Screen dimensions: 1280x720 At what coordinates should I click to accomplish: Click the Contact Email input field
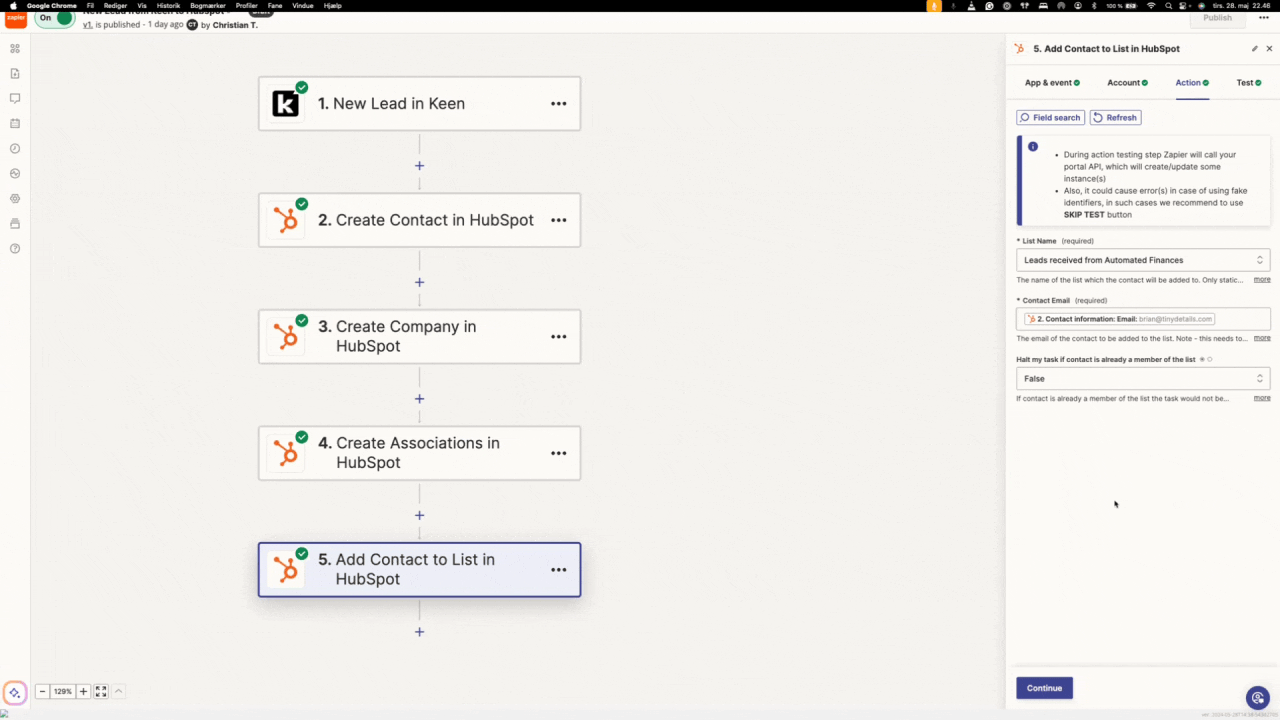tap(1143, 319)
